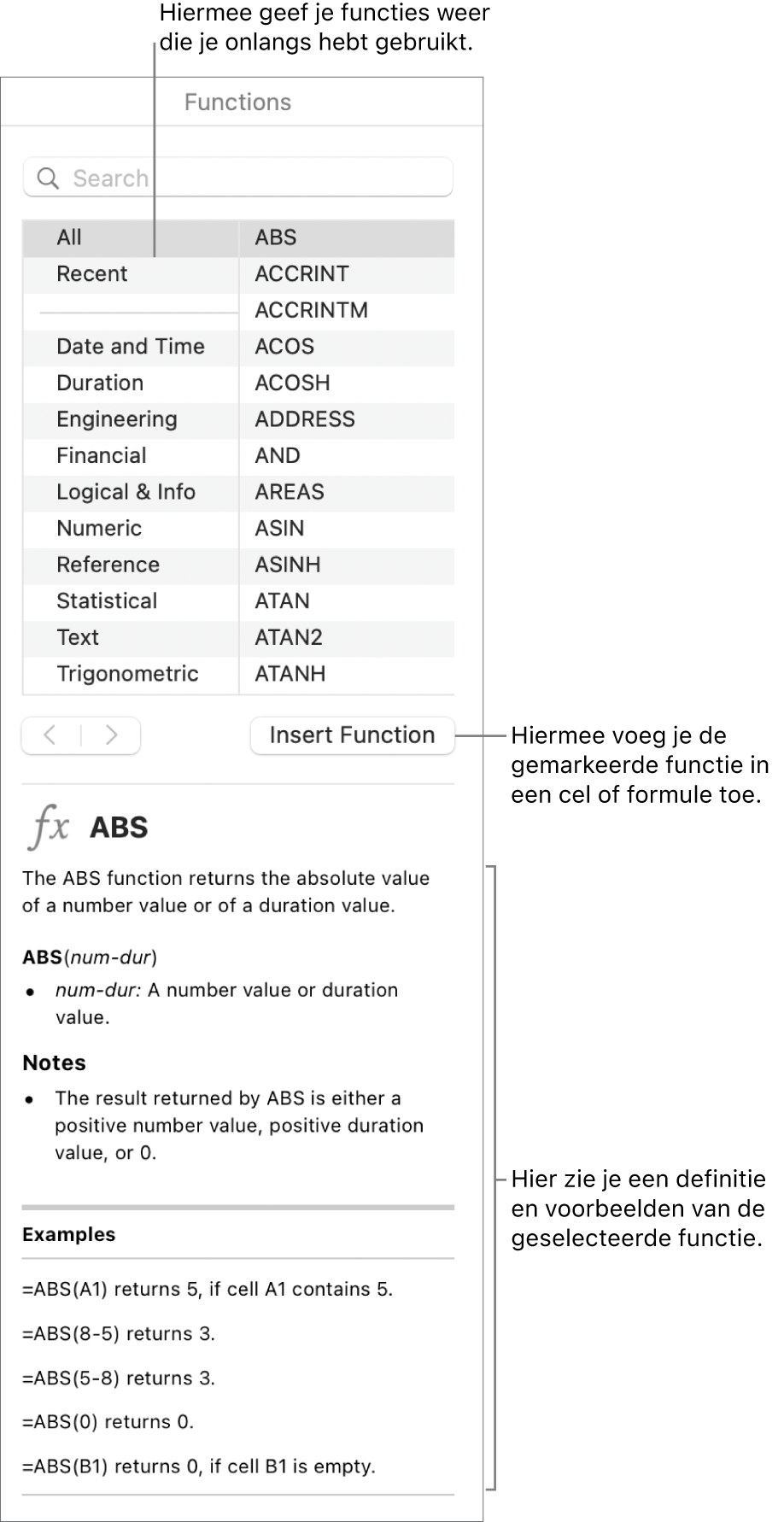The image size is (784, 1522).
Task: Click the back navigation arrow
Action: tap(50, 735)
